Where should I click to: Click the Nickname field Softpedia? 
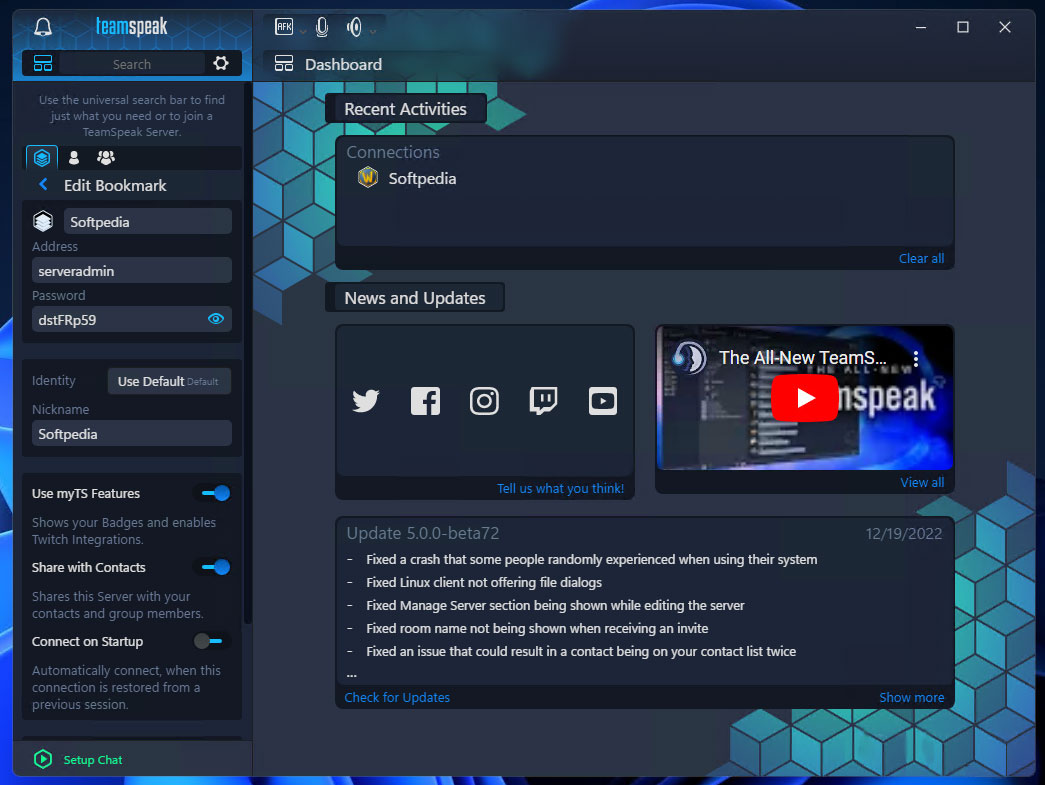(132, 434)
